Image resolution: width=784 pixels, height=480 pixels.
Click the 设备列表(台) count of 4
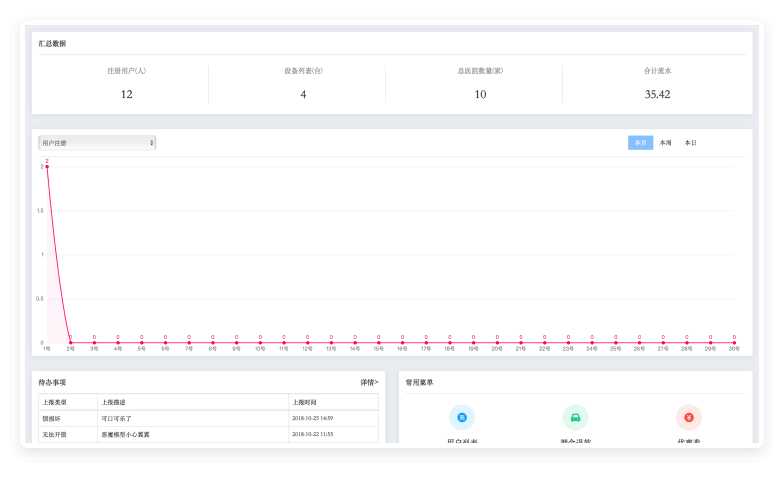point(303,94)
